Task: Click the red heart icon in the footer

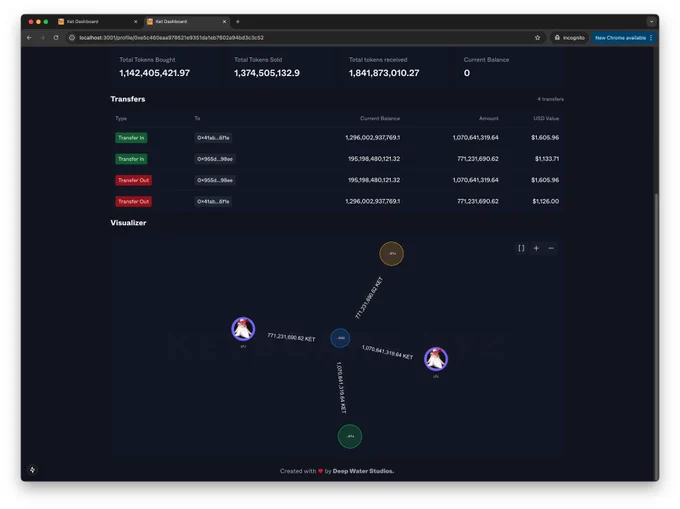Action: (x=320, y=471)
